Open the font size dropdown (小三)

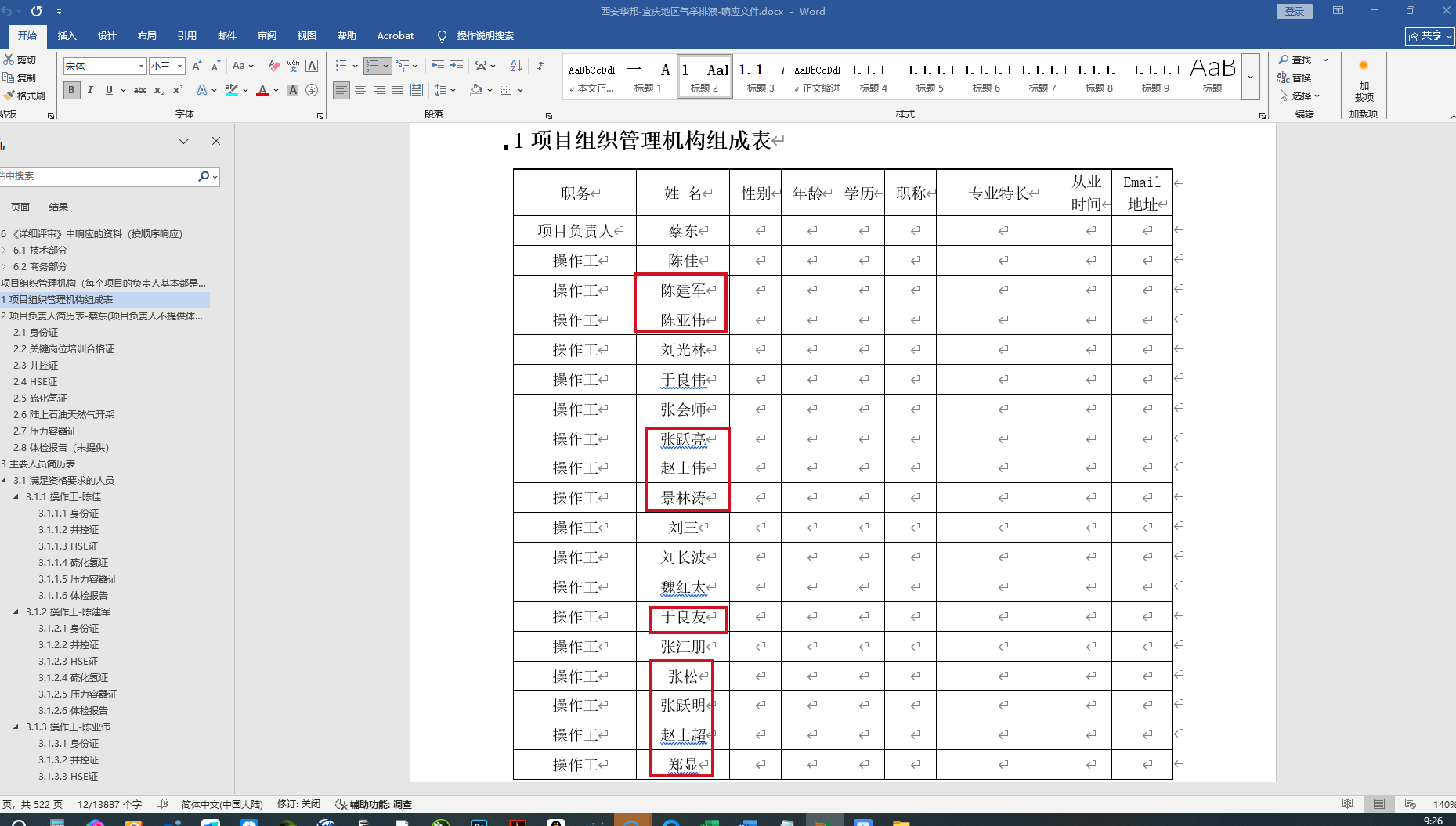179,67
